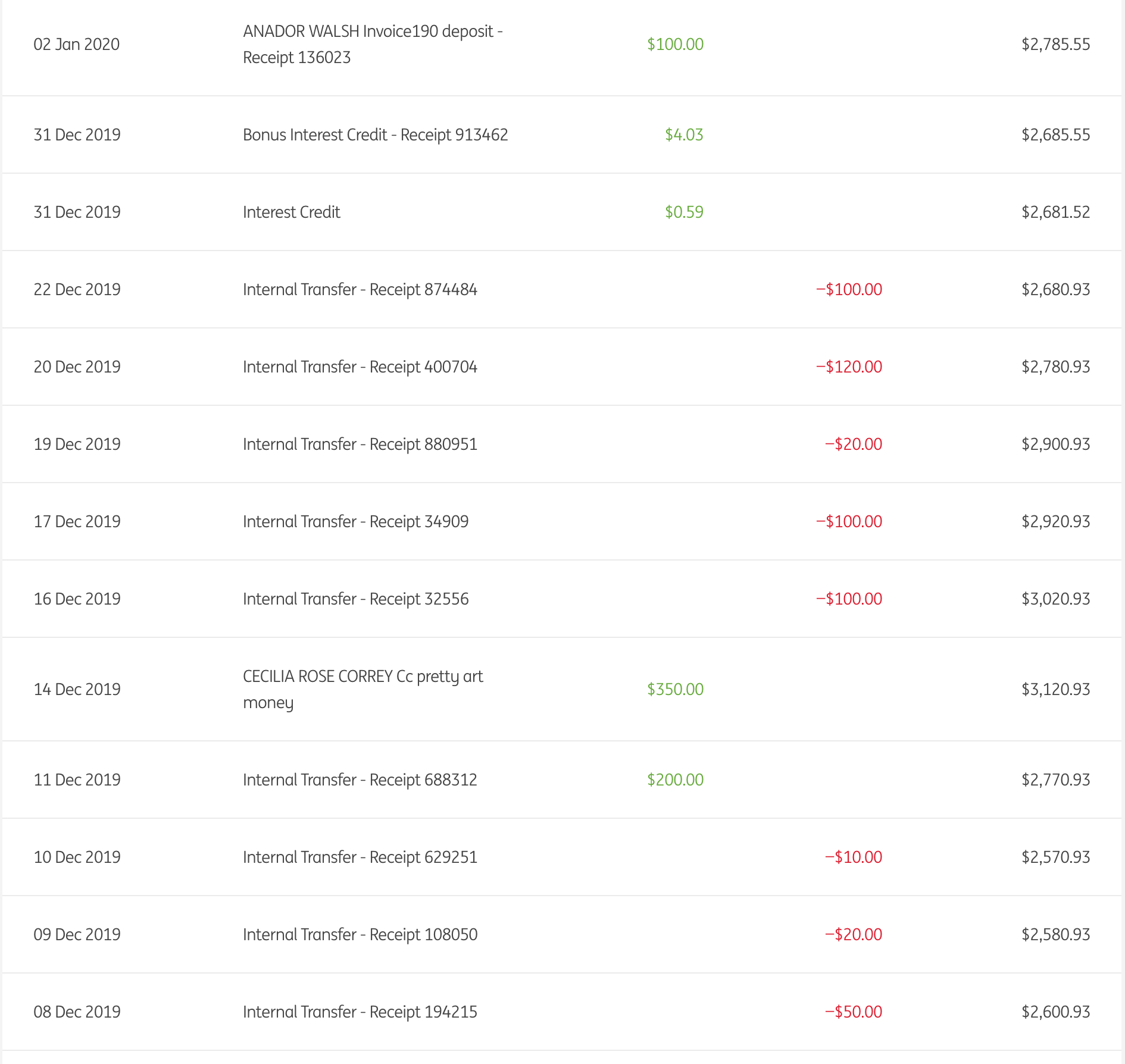Viewport: 1125px width, 1064px height.
Task: Click Internal Transfer Receipt 194215
Action: coord(360,1012)
